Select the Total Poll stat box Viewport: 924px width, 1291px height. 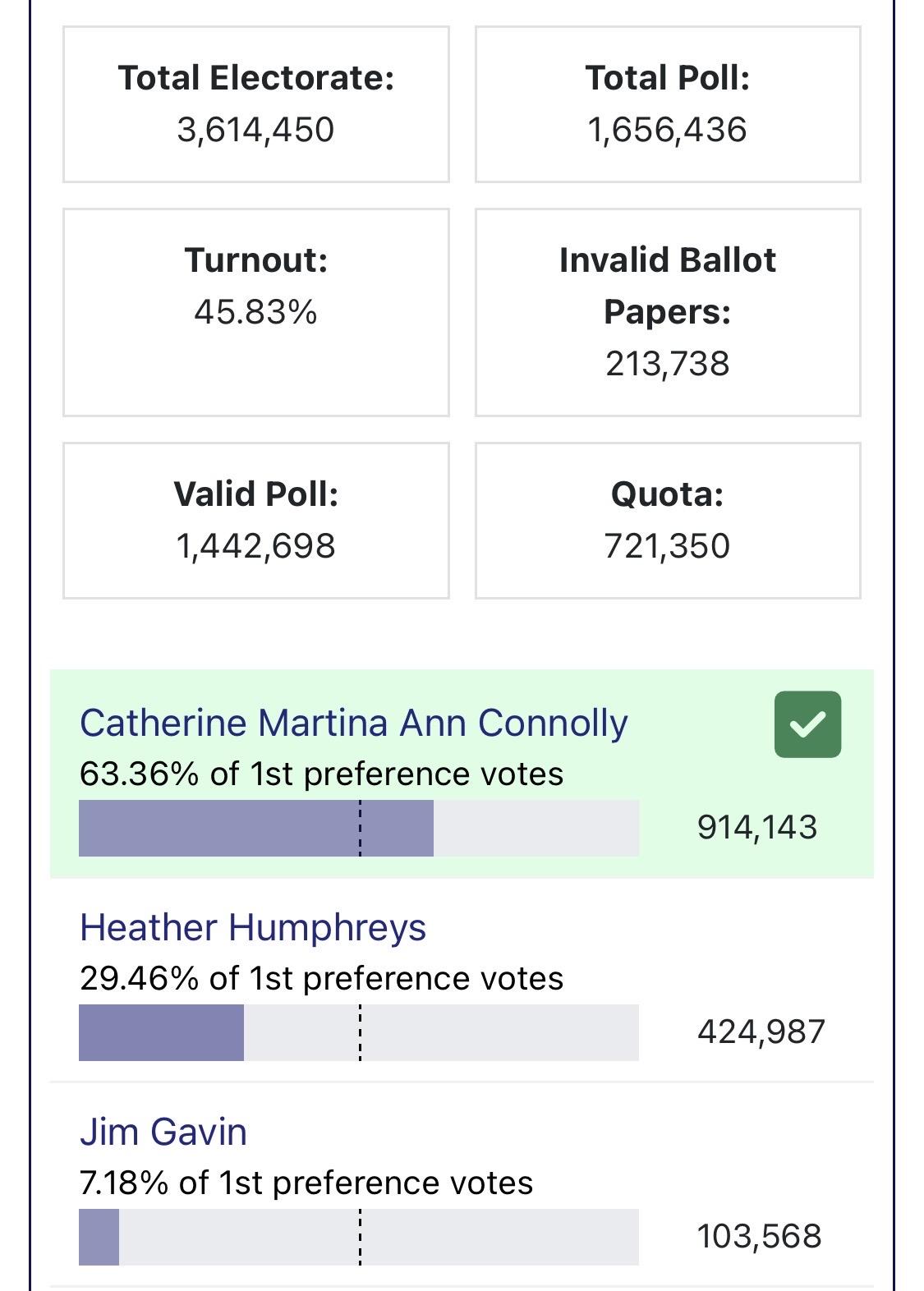667,104
